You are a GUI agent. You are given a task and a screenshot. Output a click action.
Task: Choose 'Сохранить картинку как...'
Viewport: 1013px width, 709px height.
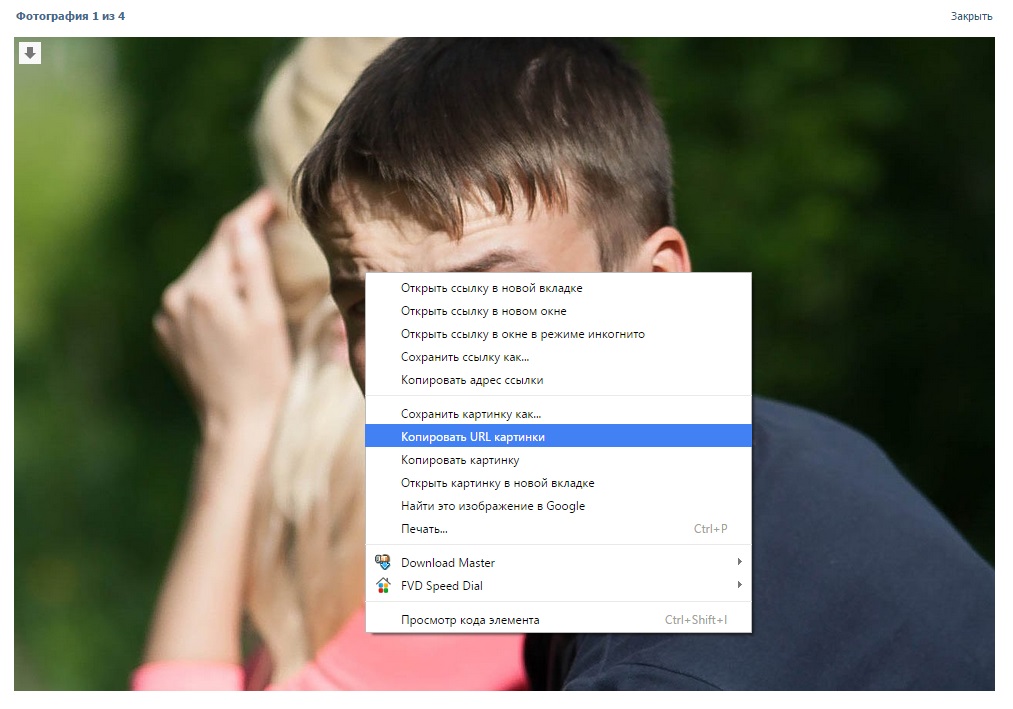click(x=558, y=414)
